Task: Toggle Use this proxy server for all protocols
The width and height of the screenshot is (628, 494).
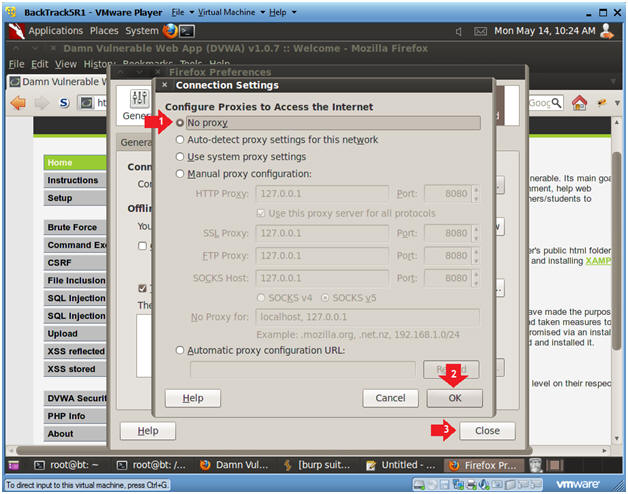Action: tap(261, 213)
